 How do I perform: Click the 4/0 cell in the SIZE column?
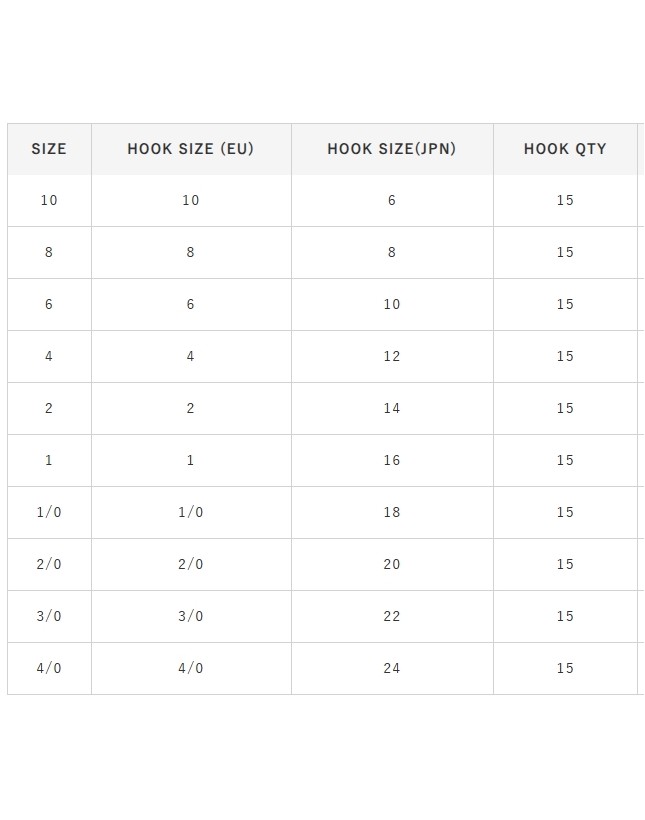click(49, 668)
